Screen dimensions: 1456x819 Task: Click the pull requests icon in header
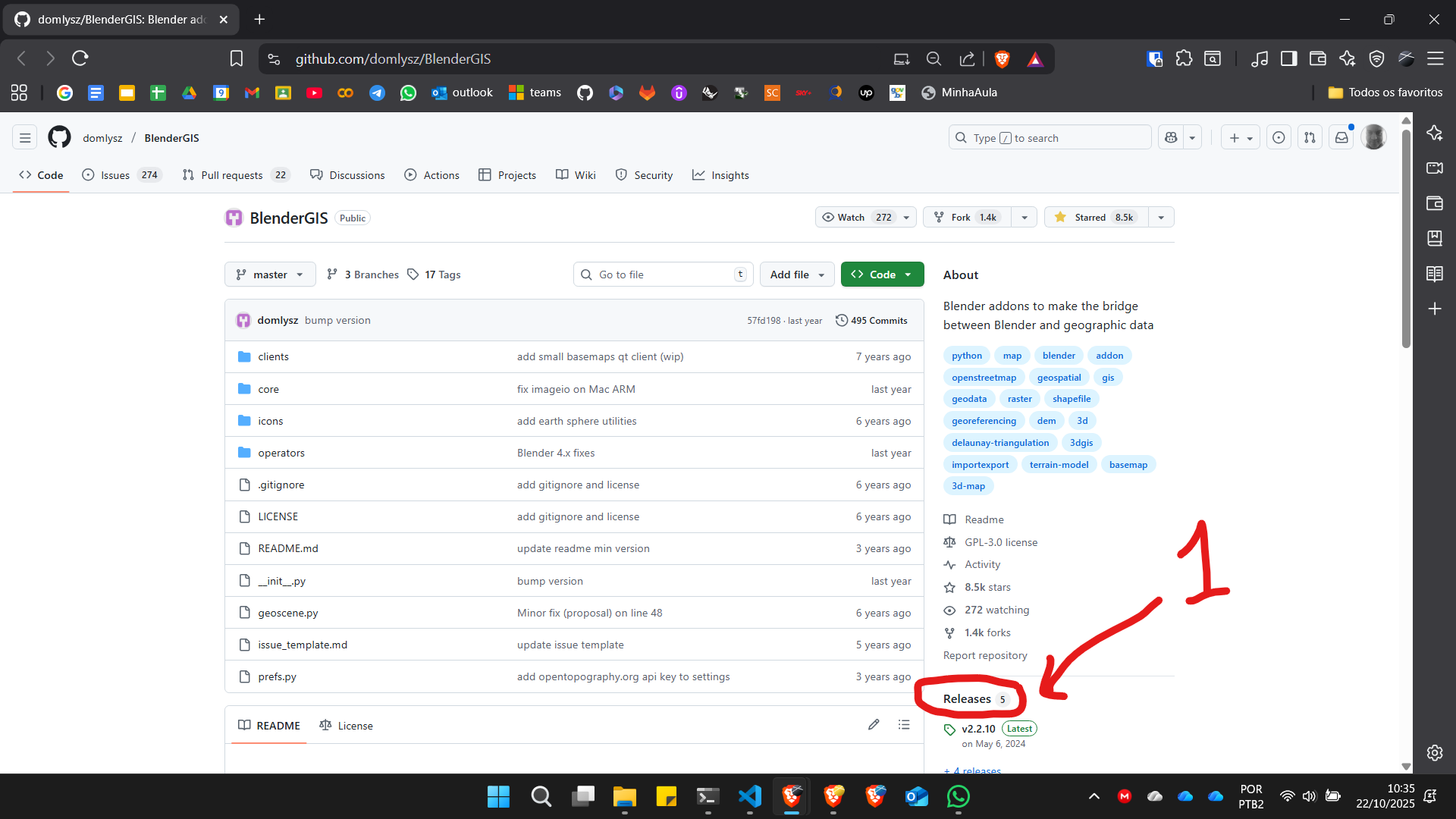tap(1310, 137)
